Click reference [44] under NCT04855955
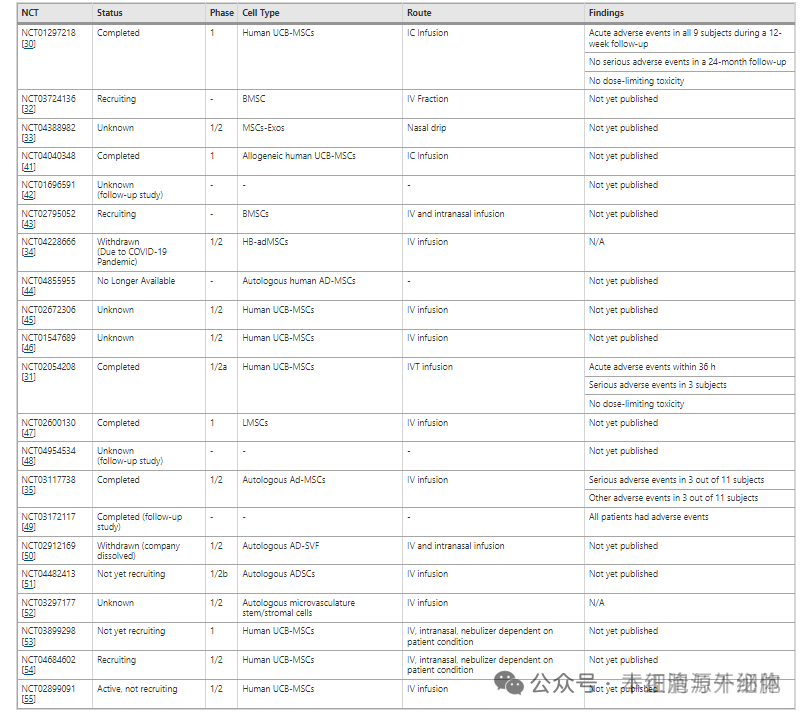Viewport: 806px width, 715px height. pos(28,291)
